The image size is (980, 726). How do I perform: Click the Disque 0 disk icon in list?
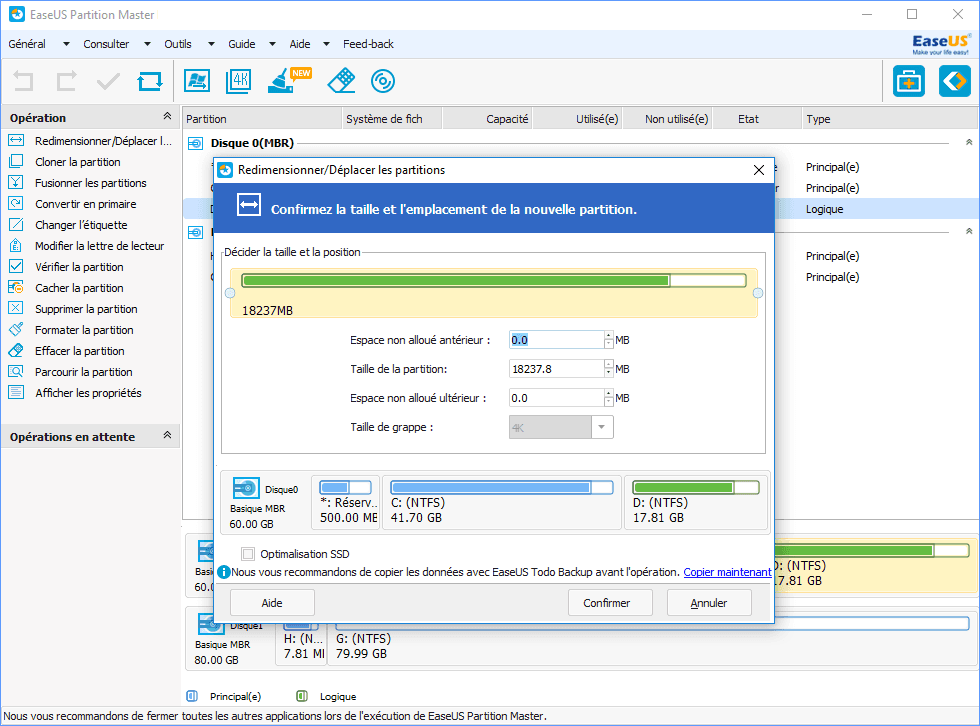click(x=196, y=144)
